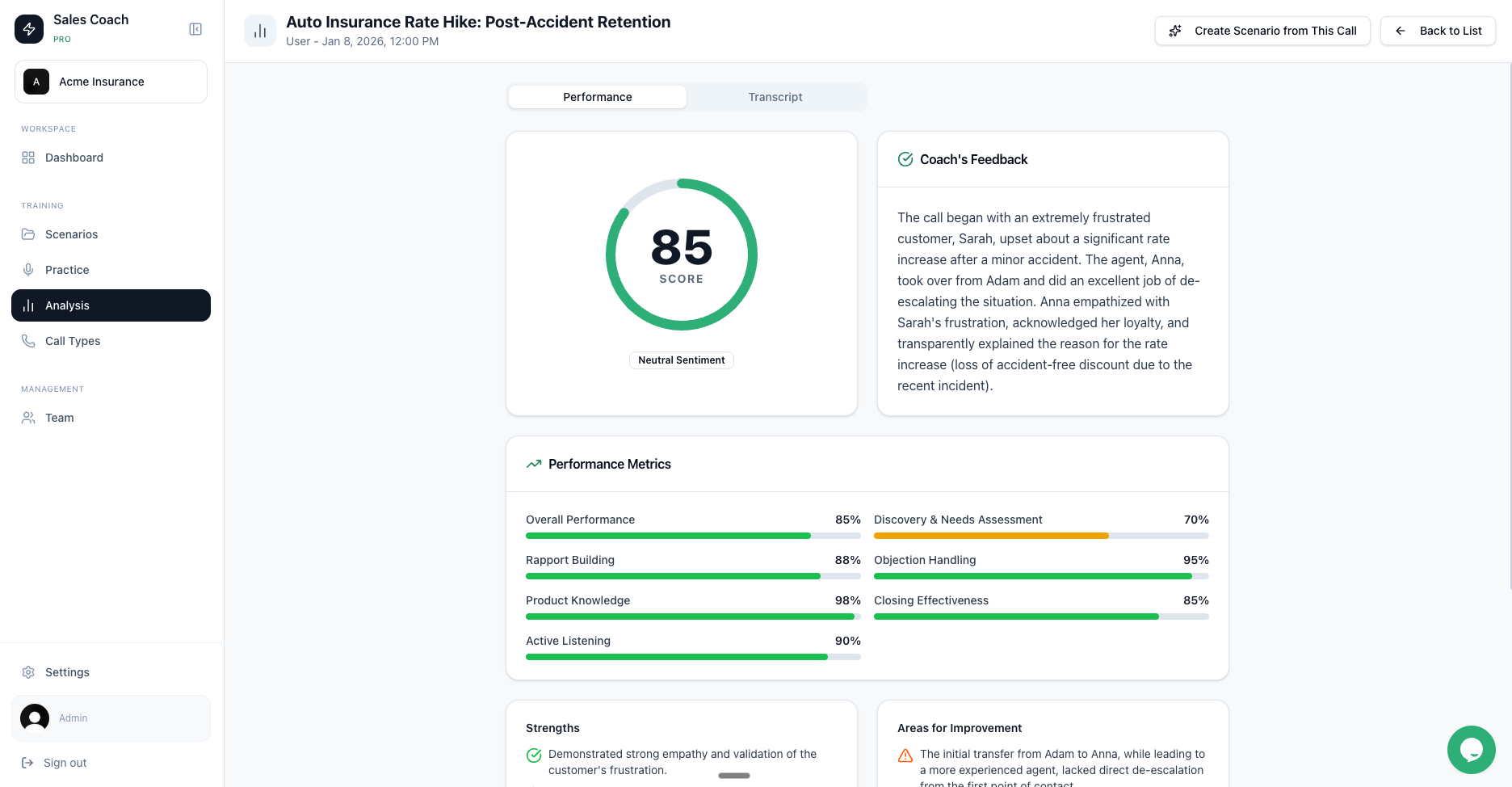
Task: Switch to the Transcript tab
Action: click(775, 97)
